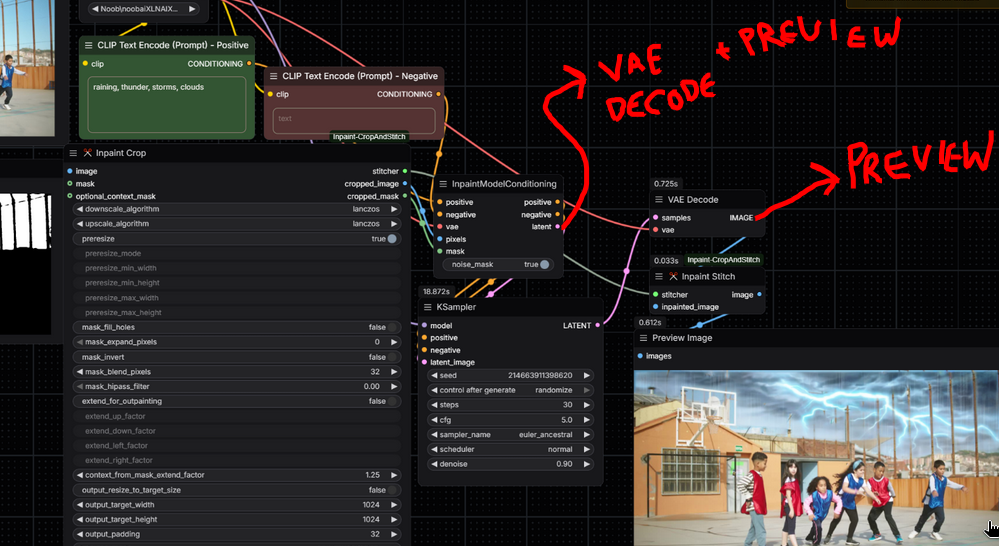Screen dimensions: 999x546
Task: Click the Preview Image images input connector
Action: (x=640, y=356)
